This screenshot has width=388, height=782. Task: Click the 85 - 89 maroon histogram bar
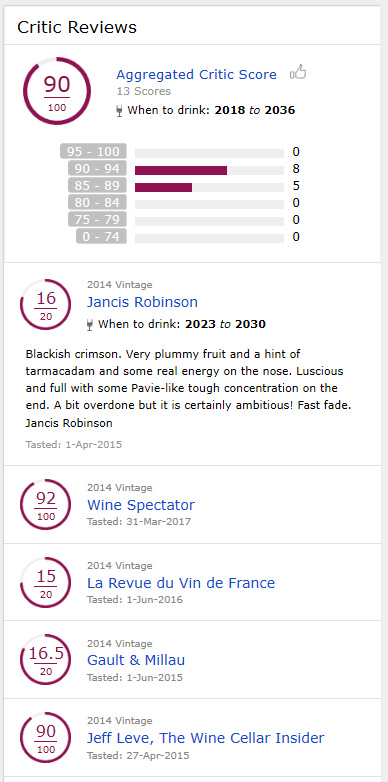164,188
